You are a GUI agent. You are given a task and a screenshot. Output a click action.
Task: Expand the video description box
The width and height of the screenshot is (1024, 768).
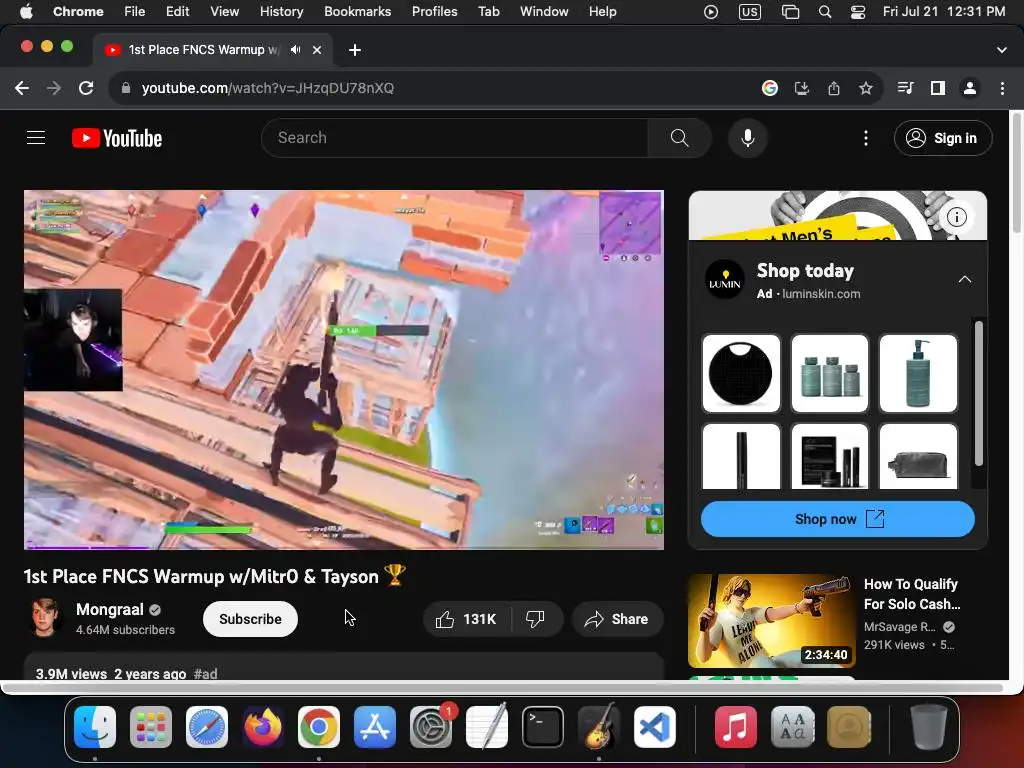tap(344, 666)
